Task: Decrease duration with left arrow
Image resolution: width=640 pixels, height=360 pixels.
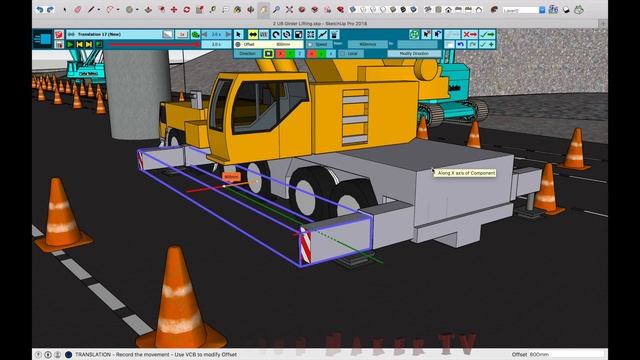Action: (x=205, y=34)
